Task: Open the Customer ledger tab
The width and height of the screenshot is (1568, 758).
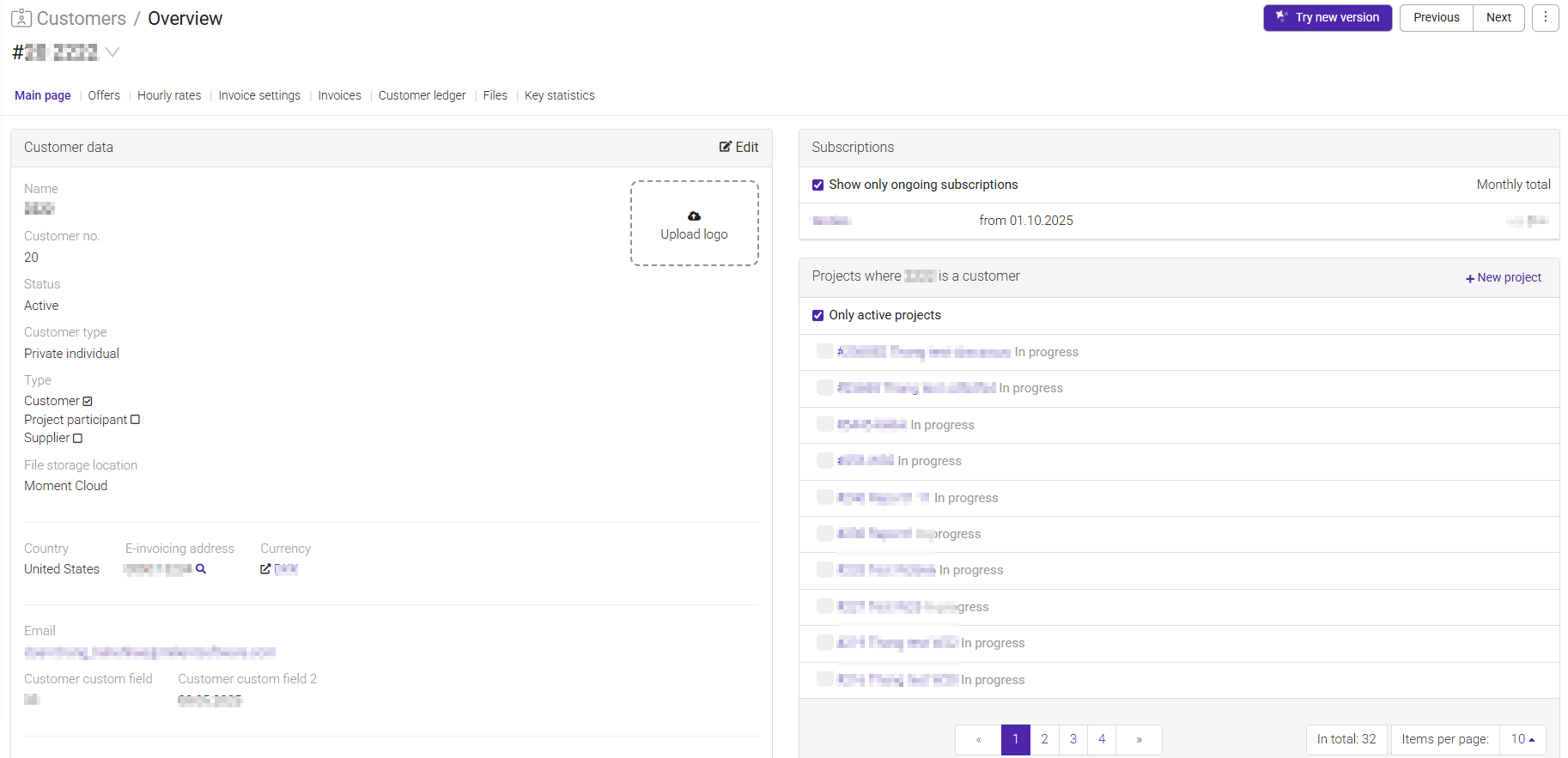Action: [x=422, y=95]
